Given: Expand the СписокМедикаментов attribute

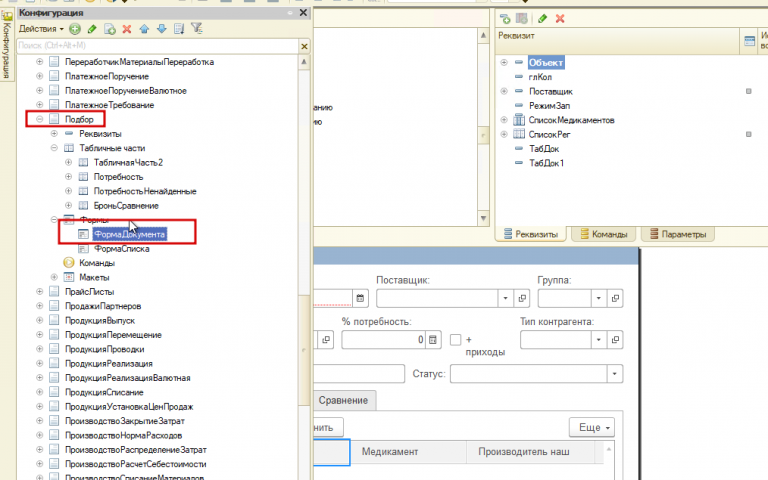Looking at the screenshot, I should 504,120.
